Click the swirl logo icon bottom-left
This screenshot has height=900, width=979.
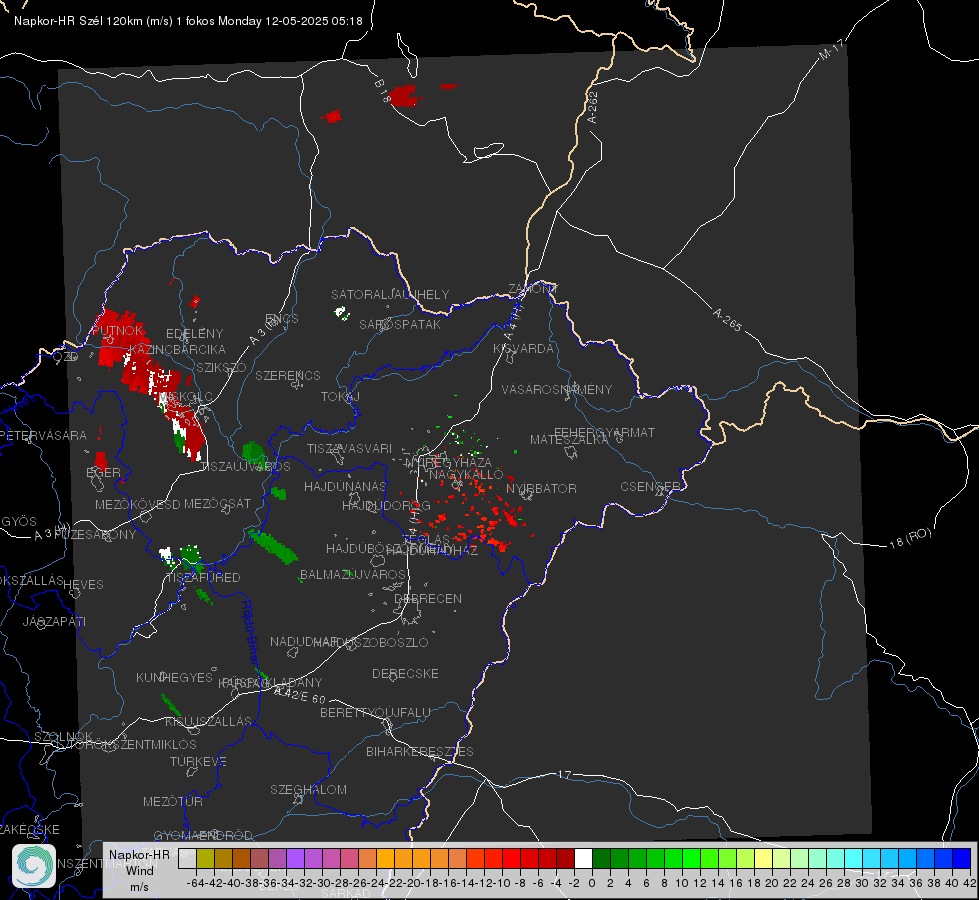point(34,866)
